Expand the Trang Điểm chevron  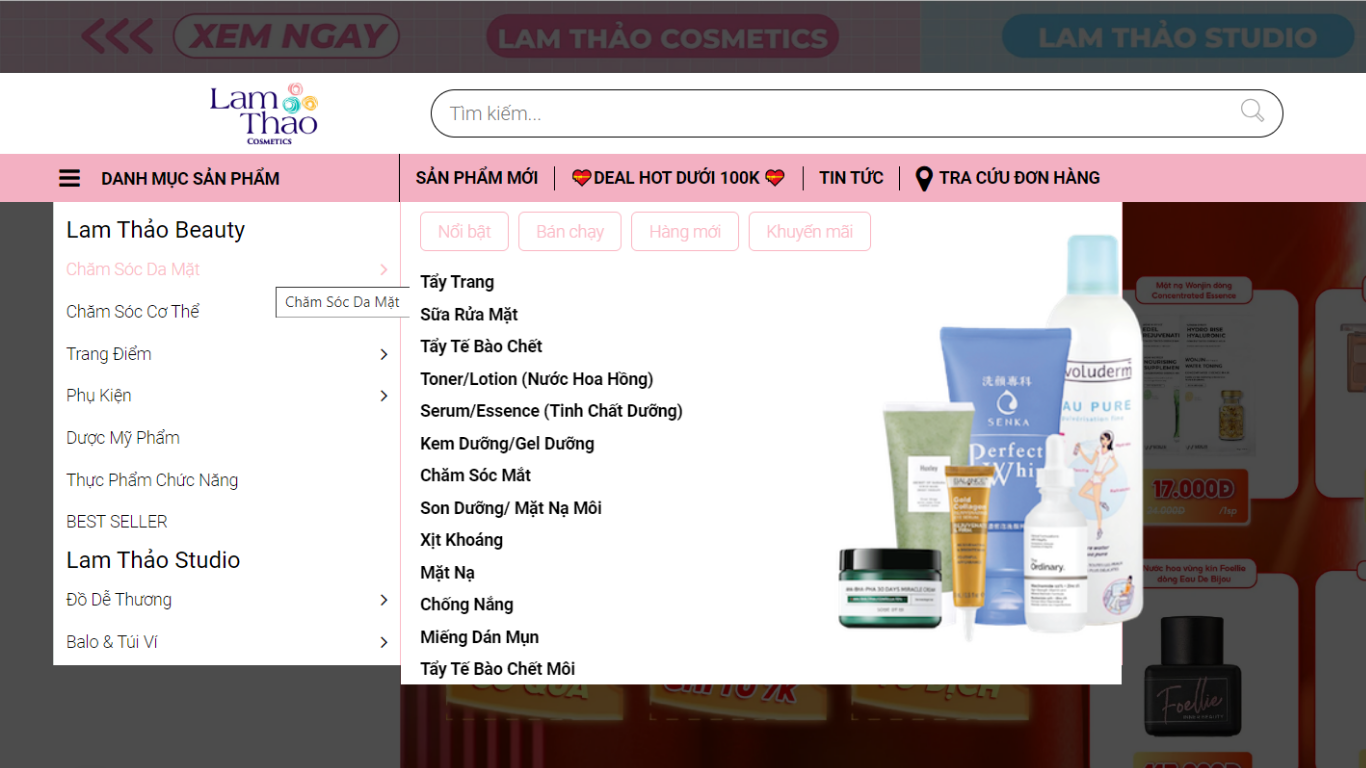pos(384,354)
